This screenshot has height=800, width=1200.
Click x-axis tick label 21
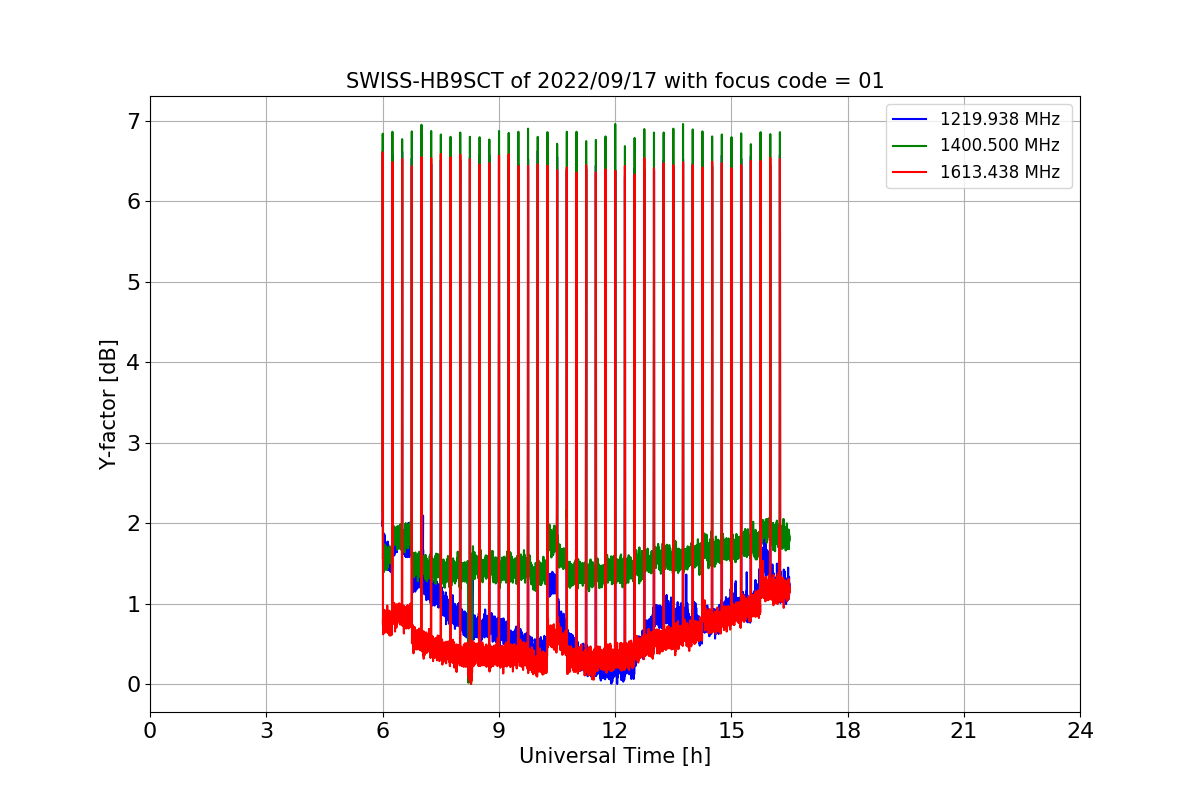964,730
